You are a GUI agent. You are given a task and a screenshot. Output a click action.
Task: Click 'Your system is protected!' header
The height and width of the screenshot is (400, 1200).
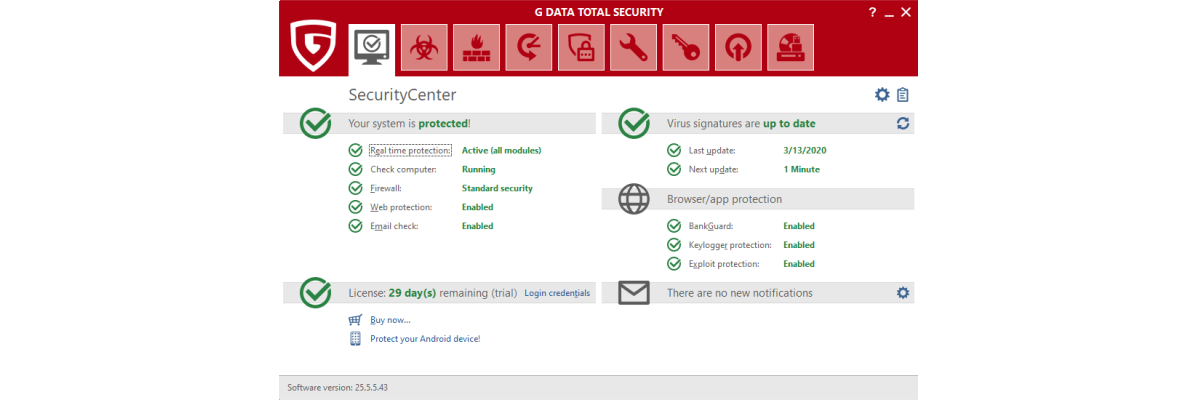[409, 124]
